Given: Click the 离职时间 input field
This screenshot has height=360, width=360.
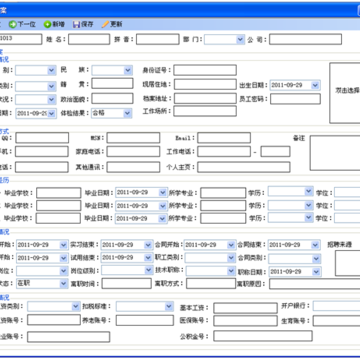Looking at the screenshot, I should (x=126, y=283).
